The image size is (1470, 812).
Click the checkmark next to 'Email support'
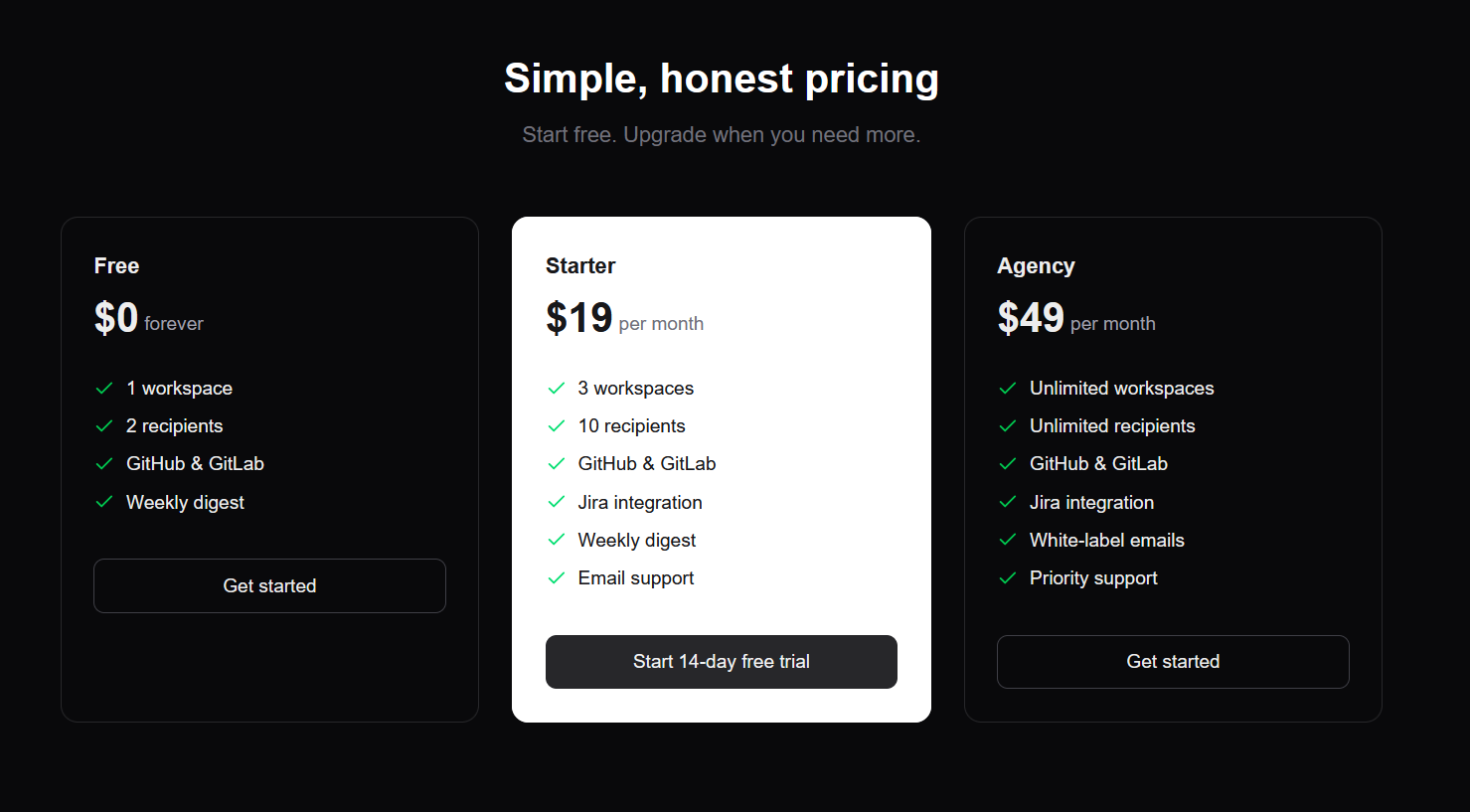tap(556, 577)
